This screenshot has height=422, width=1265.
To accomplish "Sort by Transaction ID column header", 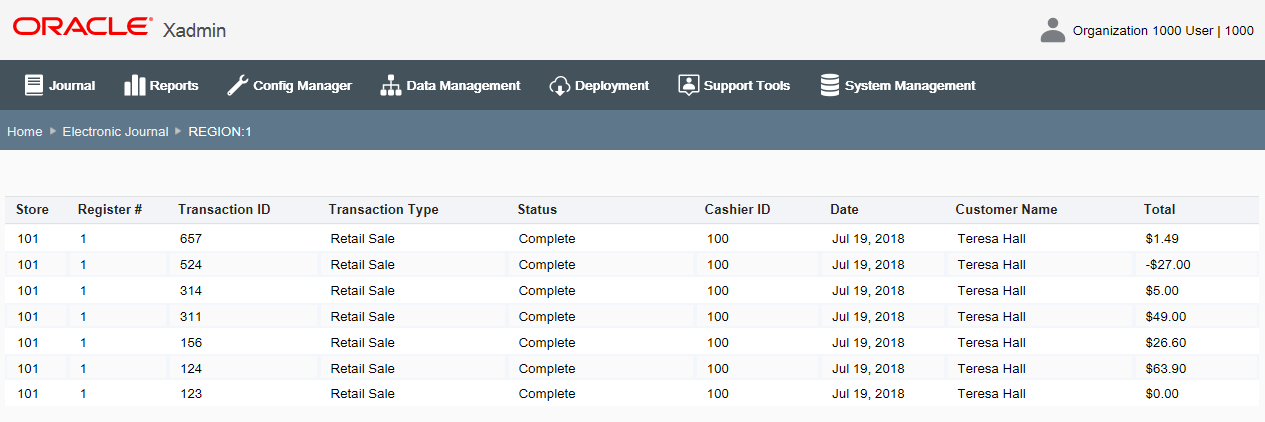I will (x=224, y=209).
